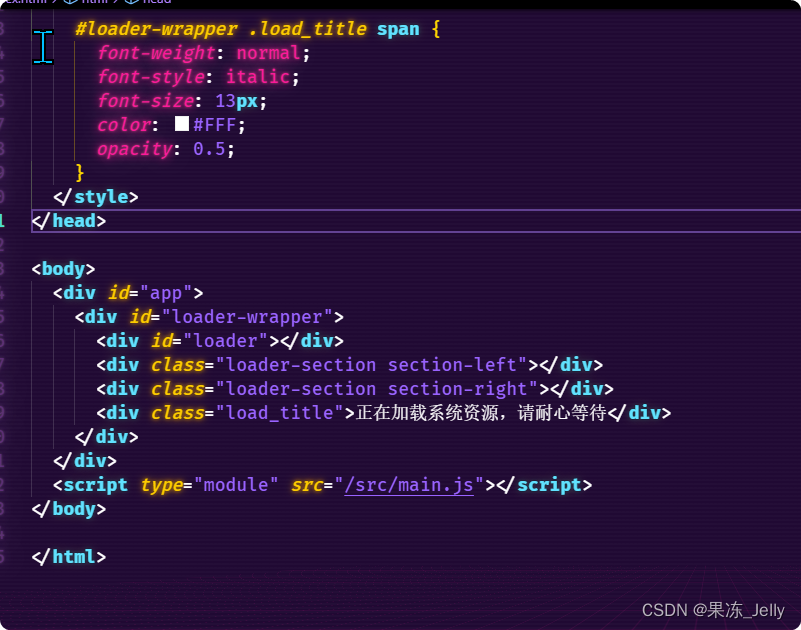
Task: Click the white #FFF color swatch
Action: pos(182,124)
